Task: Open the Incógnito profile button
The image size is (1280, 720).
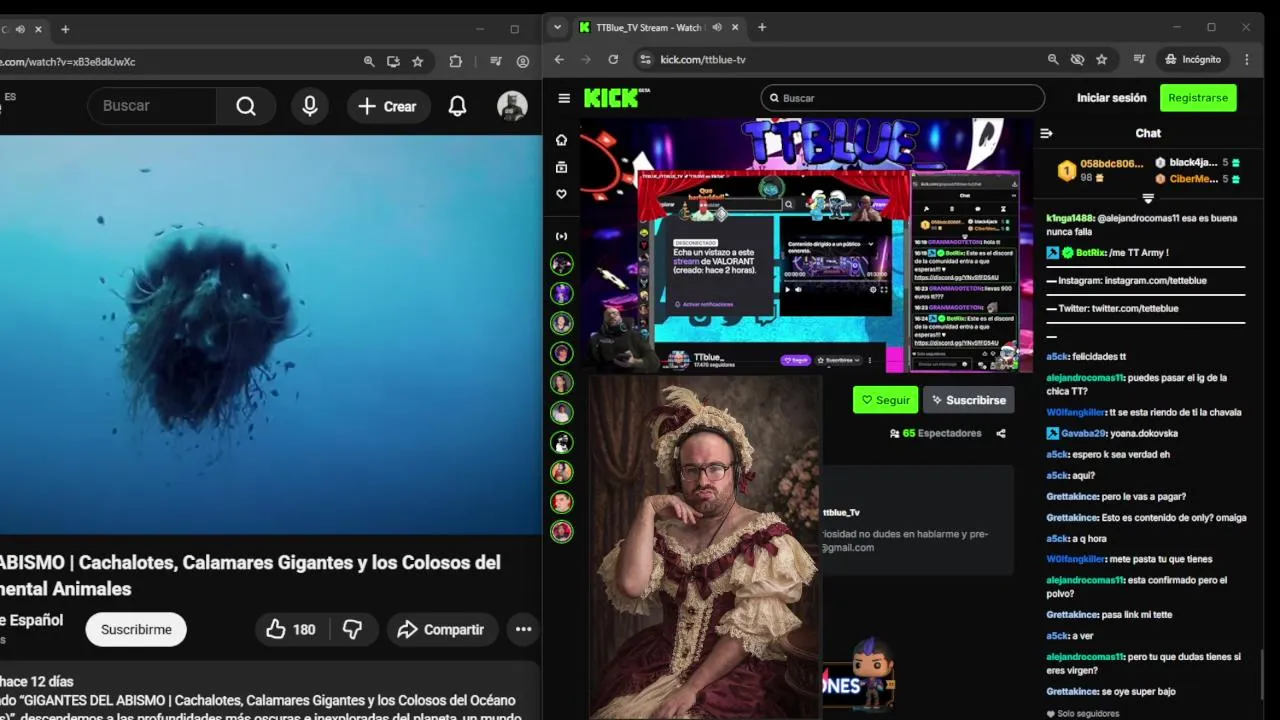Action: point(1193,60)
